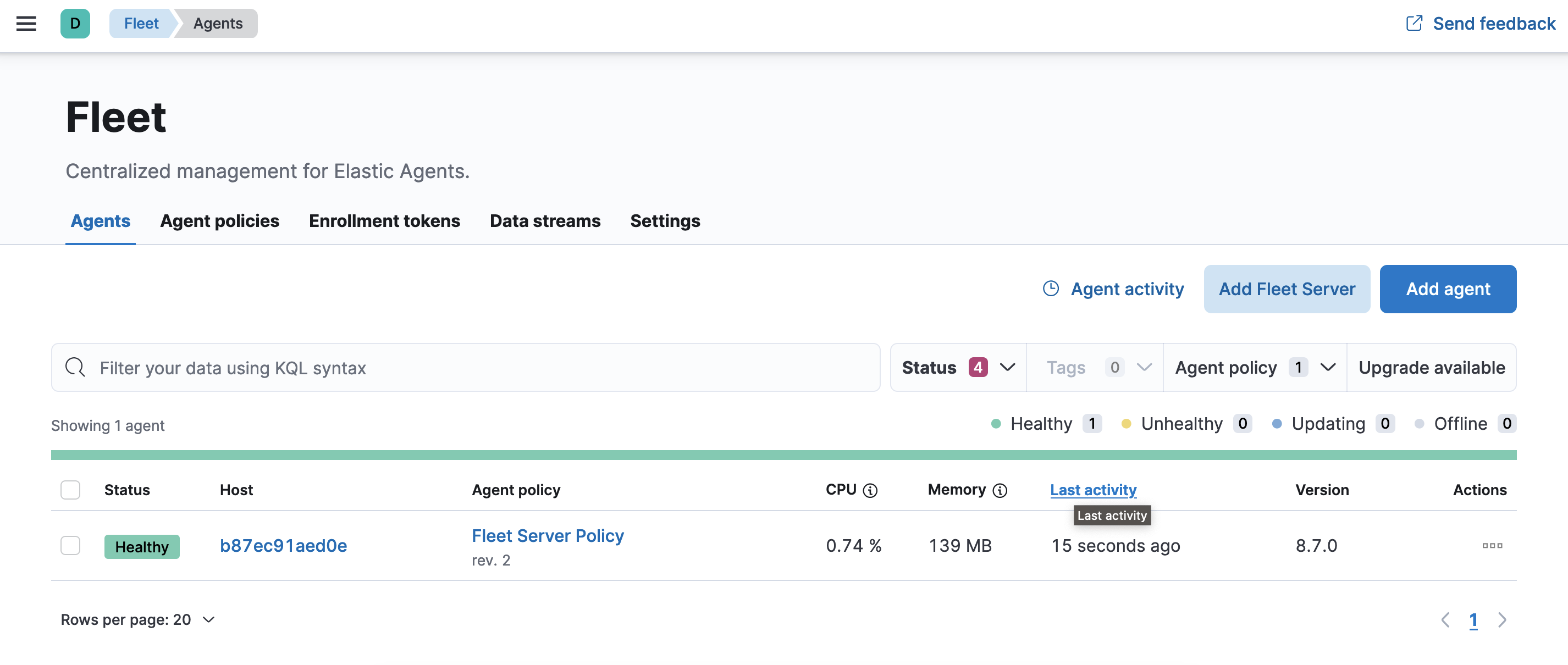Click the Memory info icon
The height and width of the screenshot is (665, 1568).
1000,490
